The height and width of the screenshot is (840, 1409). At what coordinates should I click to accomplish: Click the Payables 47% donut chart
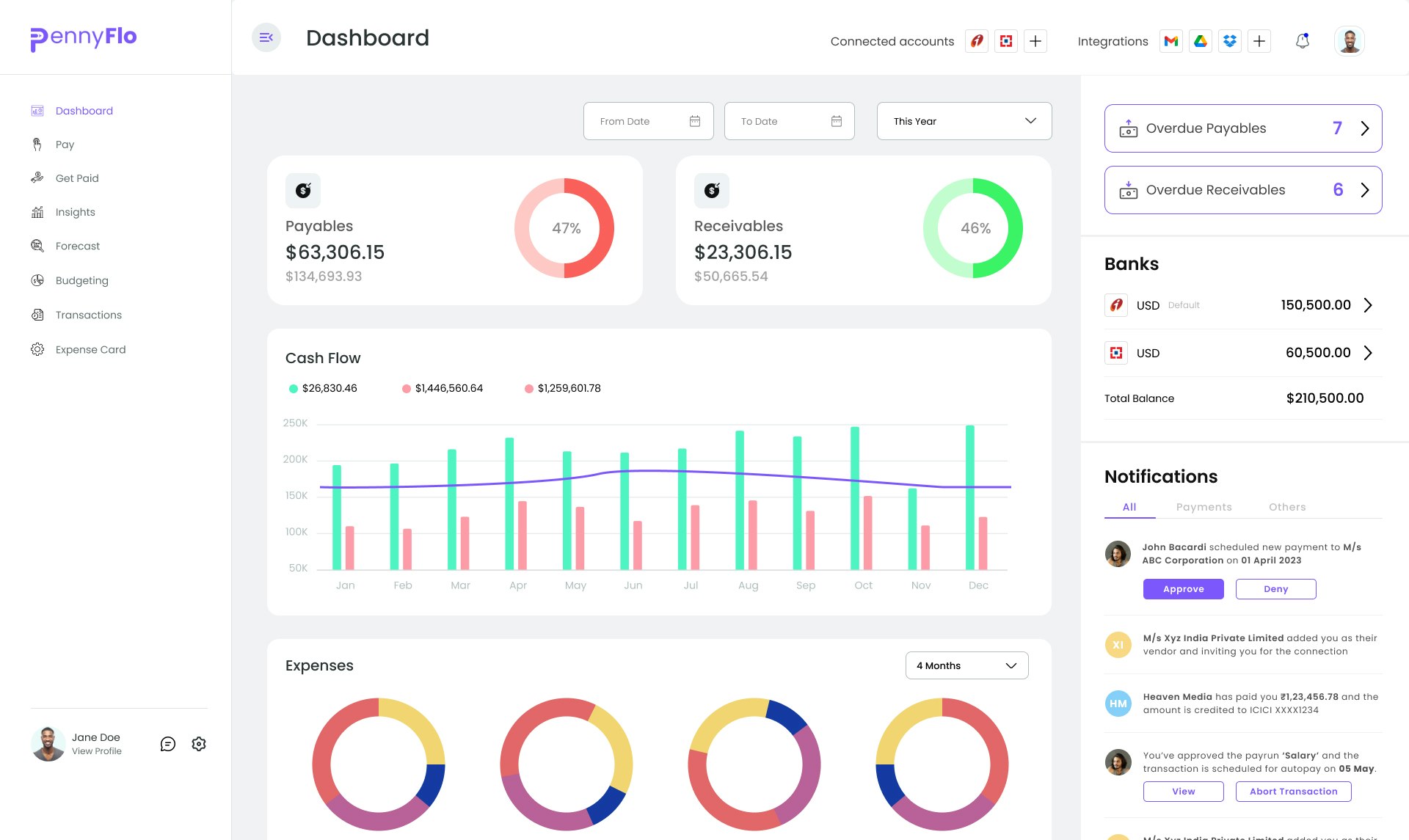pos(564,228)
